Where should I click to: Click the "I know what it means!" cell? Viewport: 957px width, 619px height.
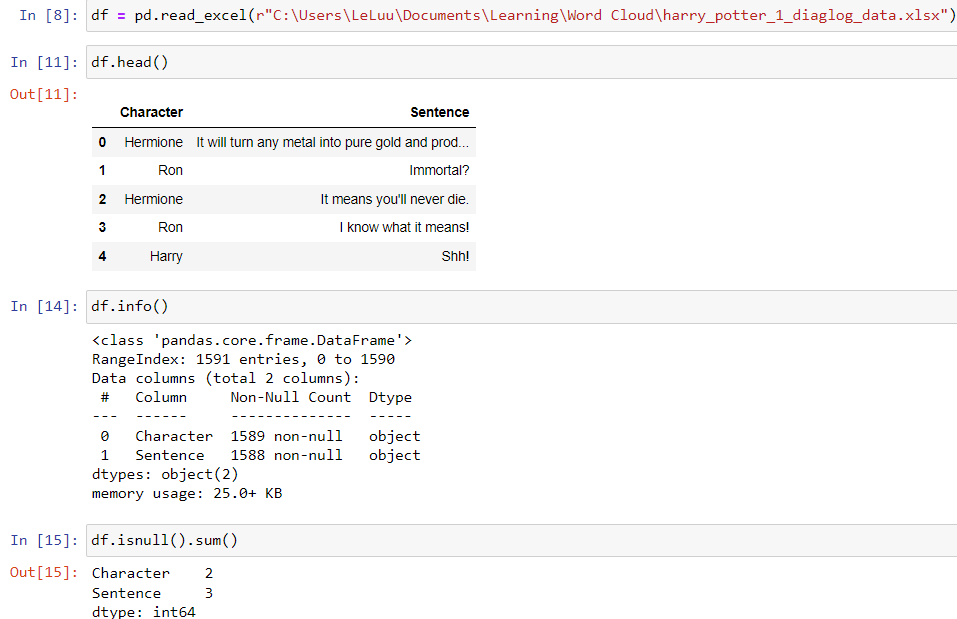tap(404, 227)
